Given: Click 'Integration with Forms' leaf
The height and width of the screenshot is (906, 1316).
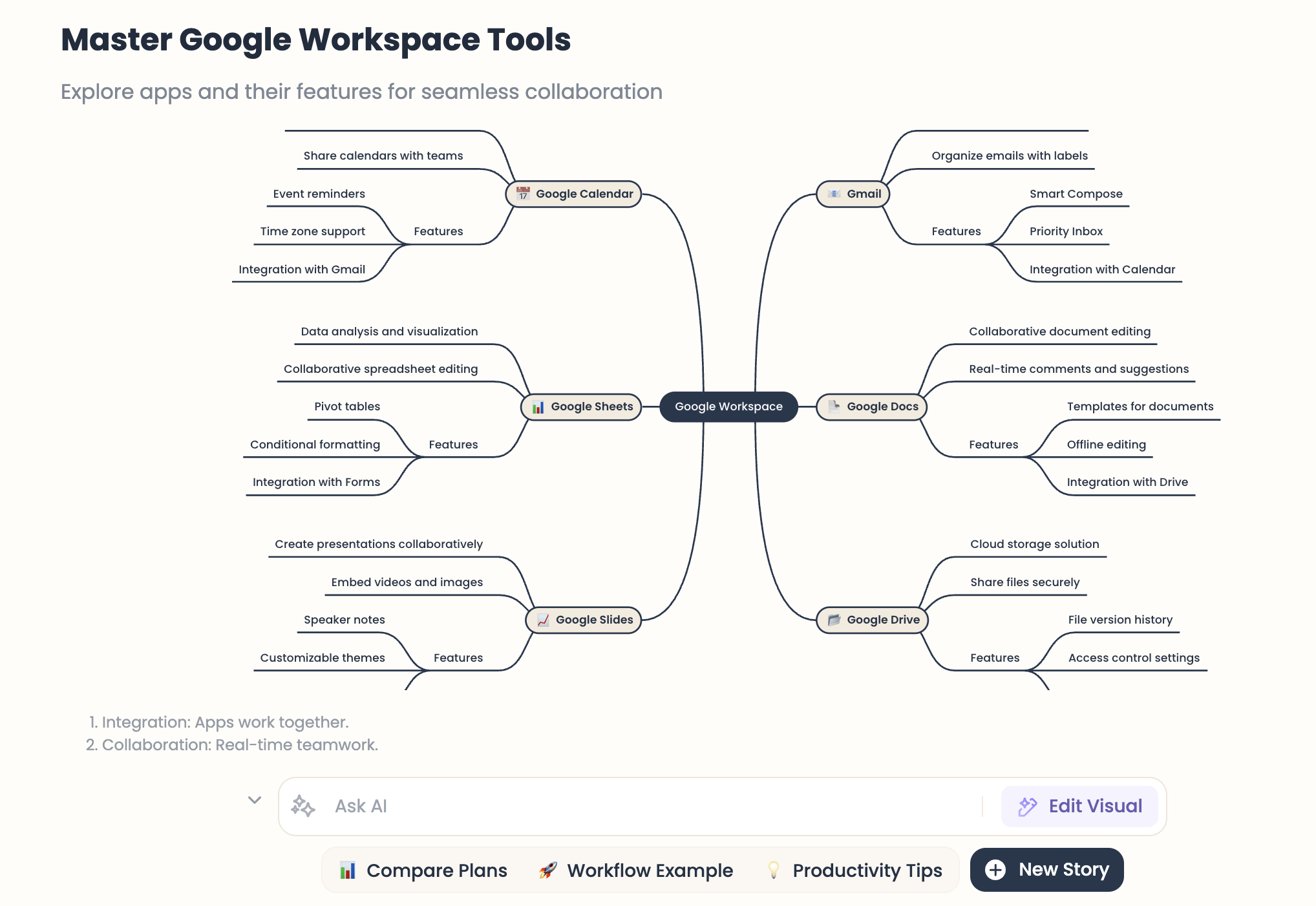Looking at the screenshot, I should click(316, 482).
